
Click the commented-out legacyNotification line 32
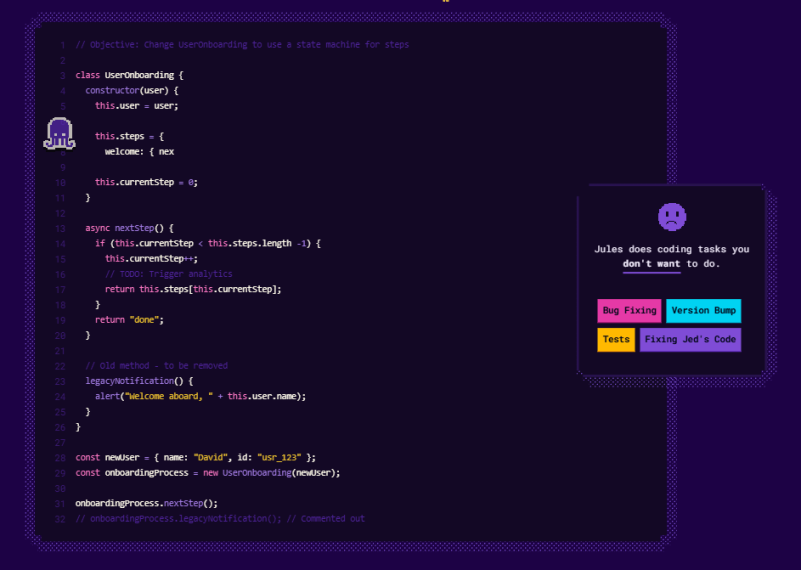point(220,519)
